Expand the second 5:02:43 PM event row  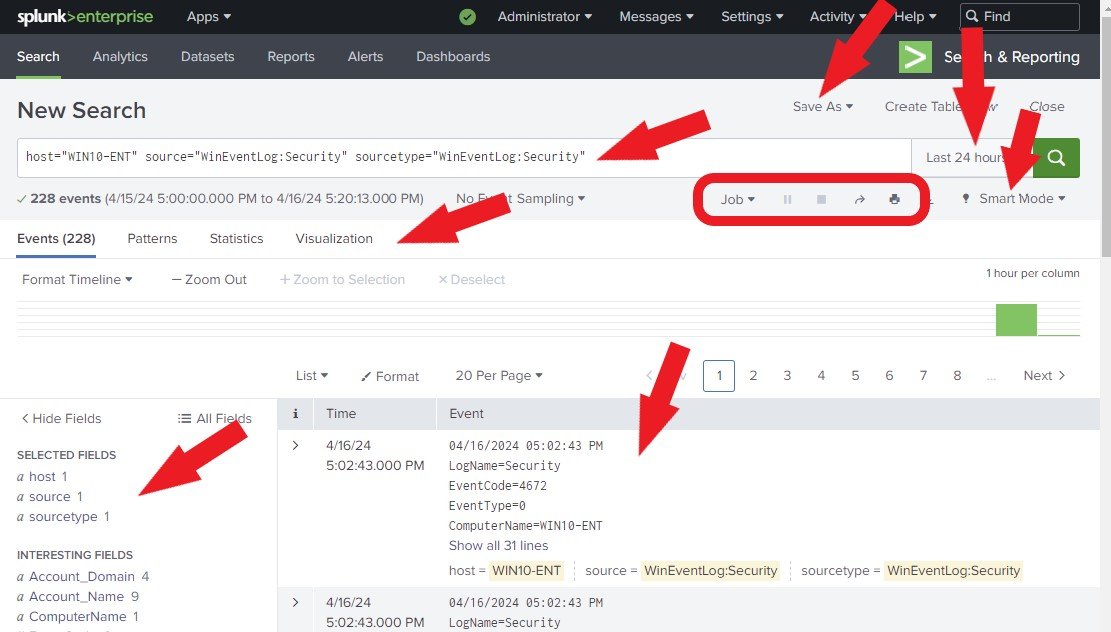pos(295,602)
